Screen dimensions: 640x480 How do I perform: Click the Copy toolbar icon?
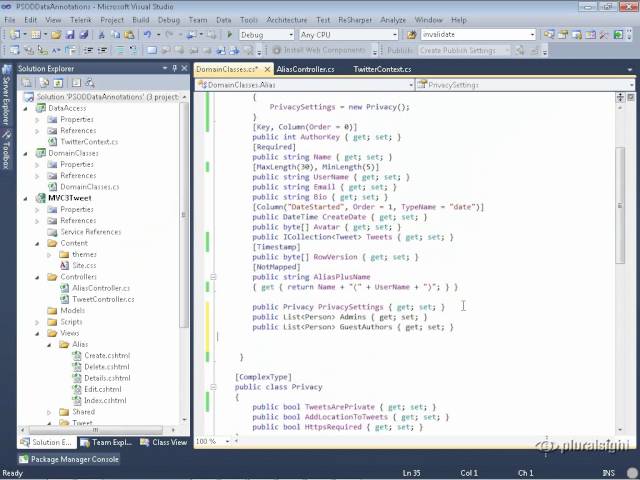pyautogui.click(x=116, y=35)
